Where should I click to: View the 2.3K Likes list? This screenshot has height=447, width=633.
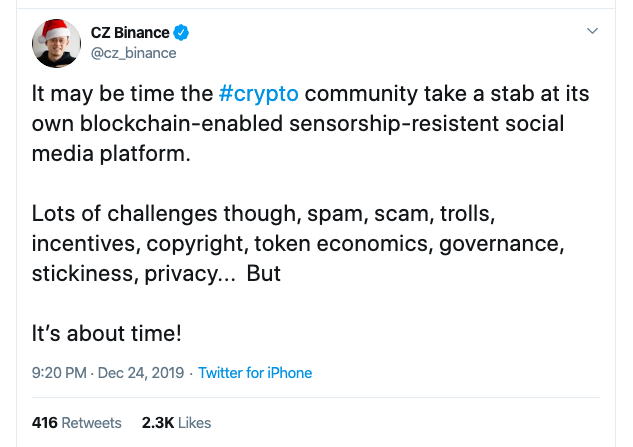point(176,423)
